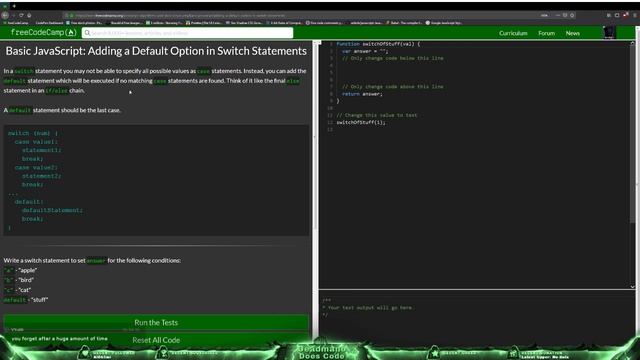The width and height of the screenshot is (640, 360).
Task: Click the browser home icon
Action: click(x=29, y=15)
